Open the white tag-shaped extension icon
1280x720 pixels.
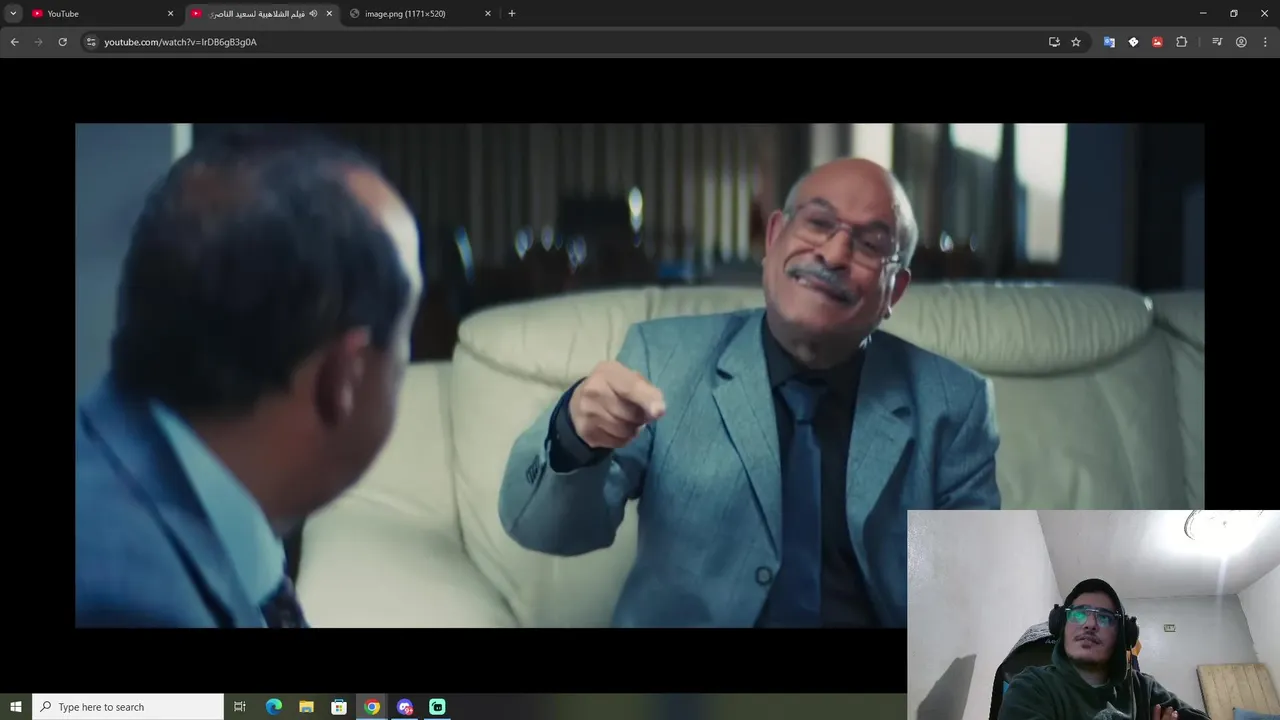pos(1133,42)
